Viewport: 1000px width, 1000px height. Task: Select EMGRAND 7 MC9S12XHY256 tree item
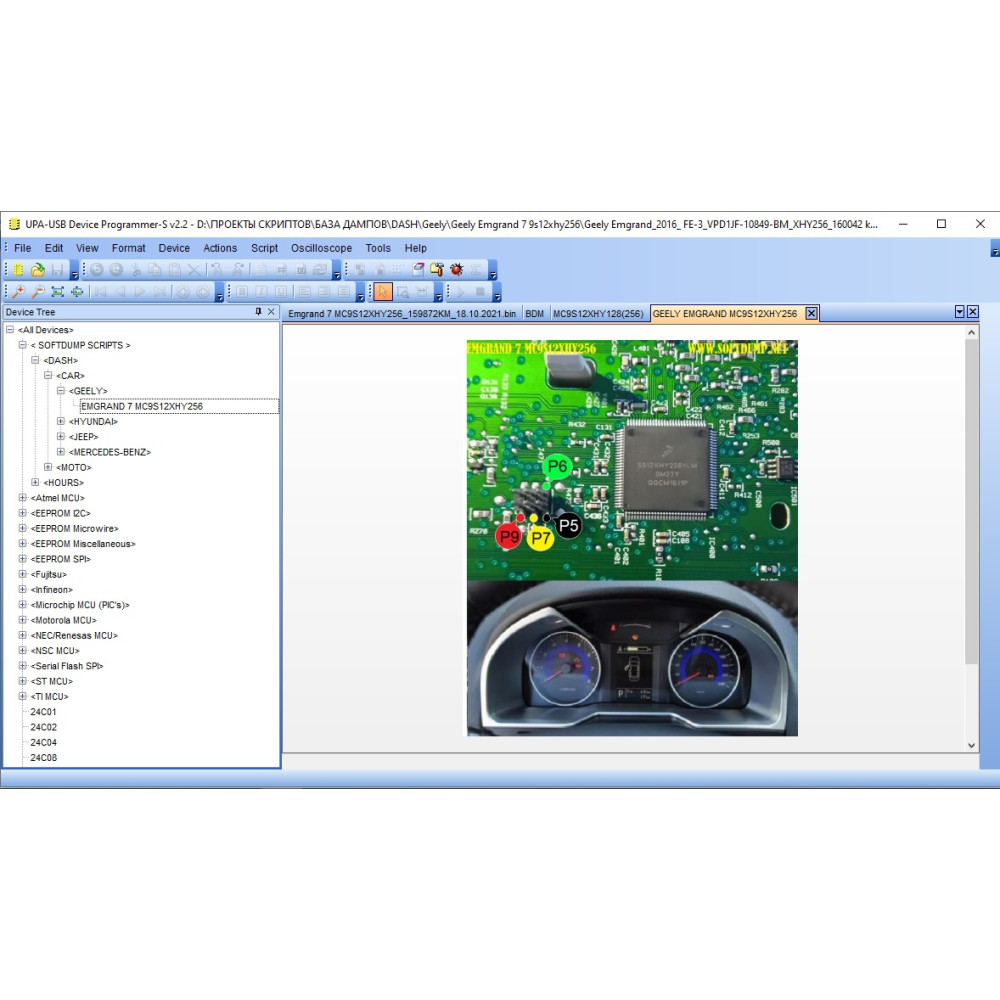(x=142, y=406)
